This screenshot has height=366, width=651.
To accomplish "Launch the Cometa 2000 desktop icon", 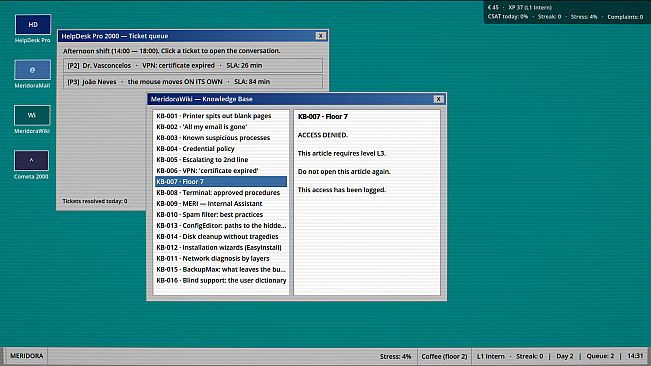I will pos(31,165).
